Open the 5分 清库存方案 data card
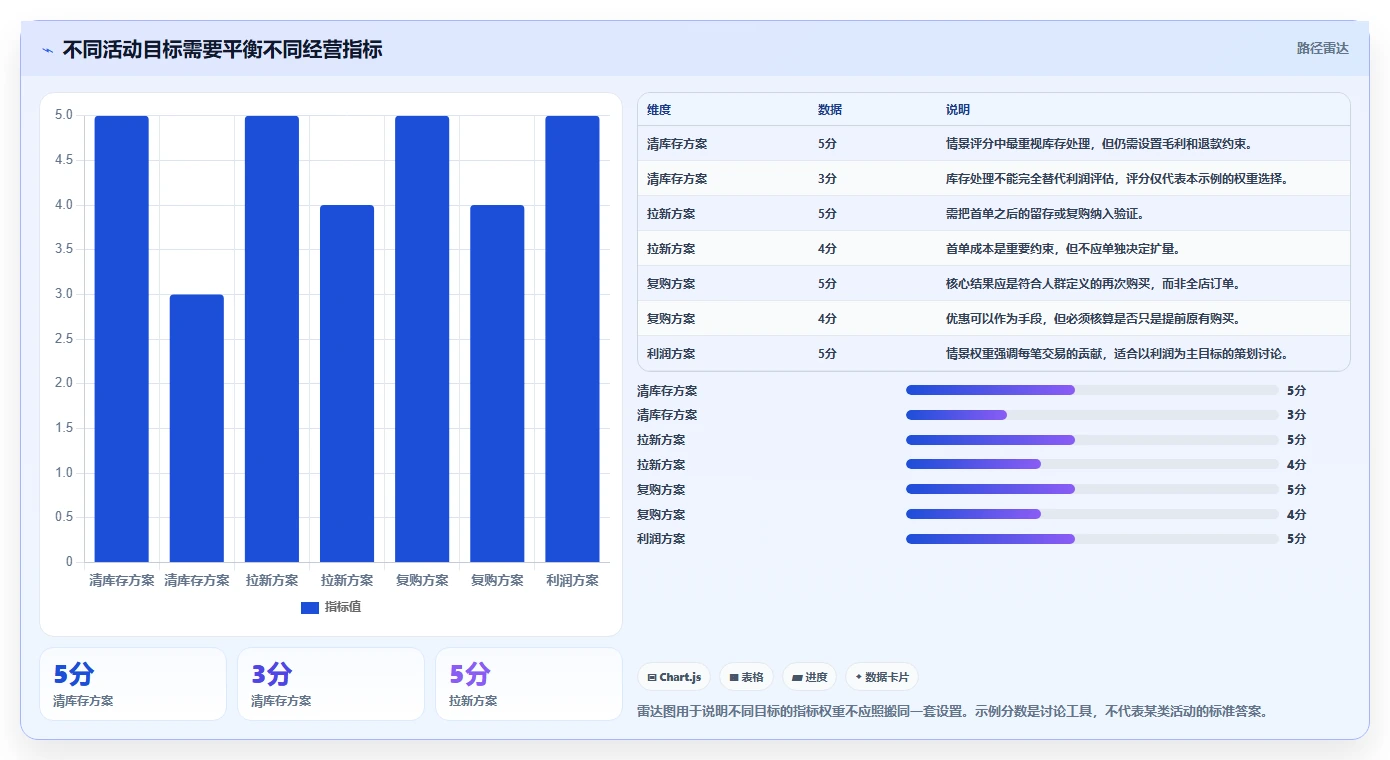Image resolution: width=1390 pixels, height=760 pixels. 133,684
